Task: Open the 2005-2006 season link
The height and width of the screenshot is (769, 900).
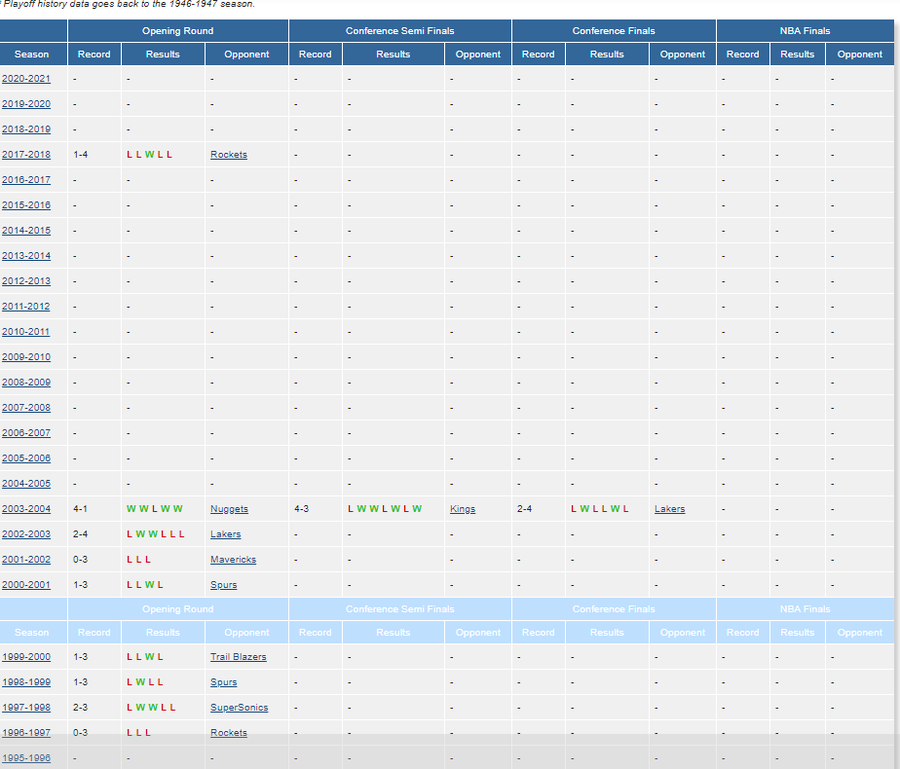Action: point(26,458)
